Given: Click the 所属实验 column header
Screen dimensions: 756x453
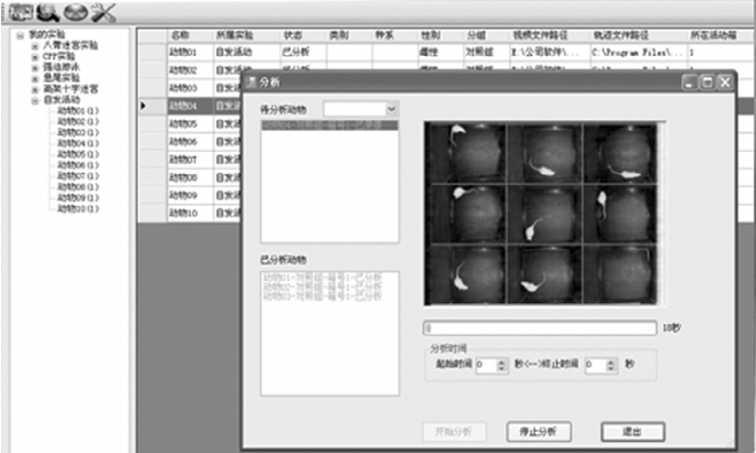Looking at the screenshot, I should [246, 36].
